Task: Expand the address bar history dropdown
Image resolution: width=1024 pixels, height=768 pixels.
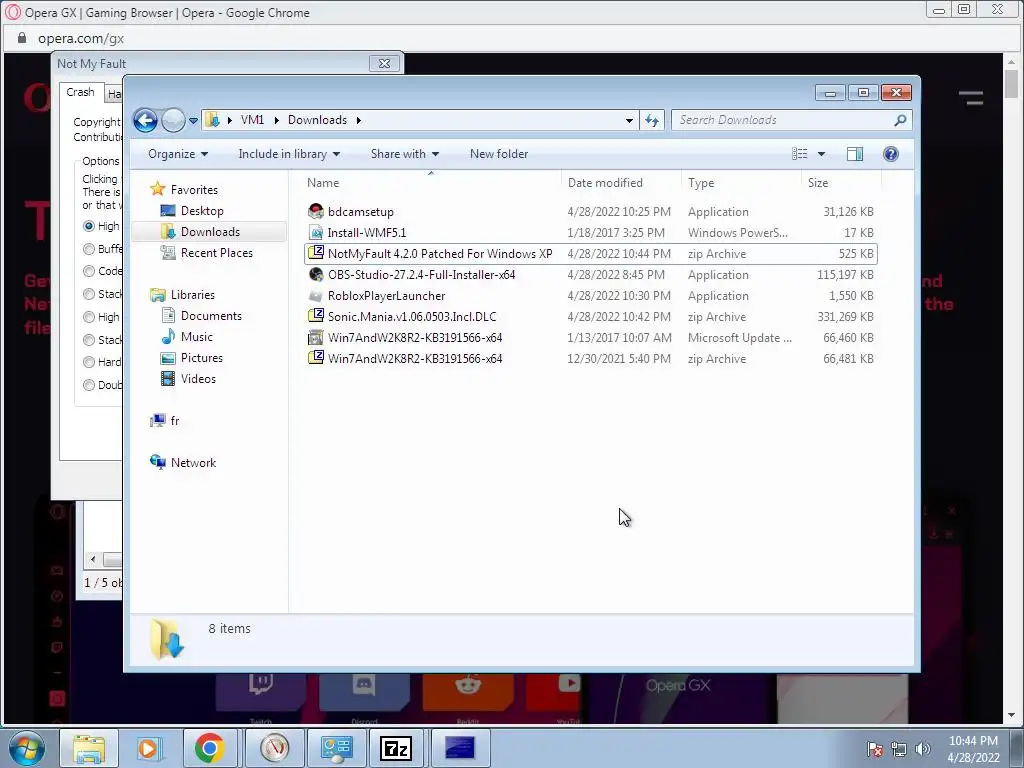Action: click(x=629, y=121)
